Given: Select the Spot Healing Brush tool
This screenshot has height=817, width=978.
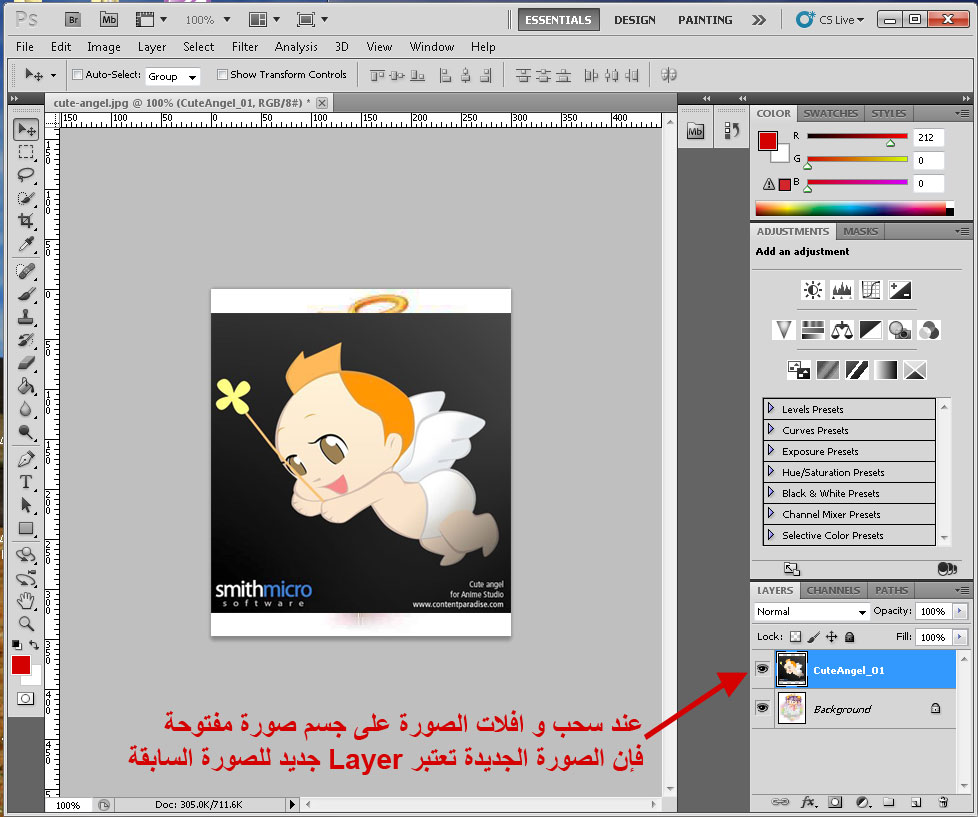Looking at the screenshot, I should coord(26,271).
